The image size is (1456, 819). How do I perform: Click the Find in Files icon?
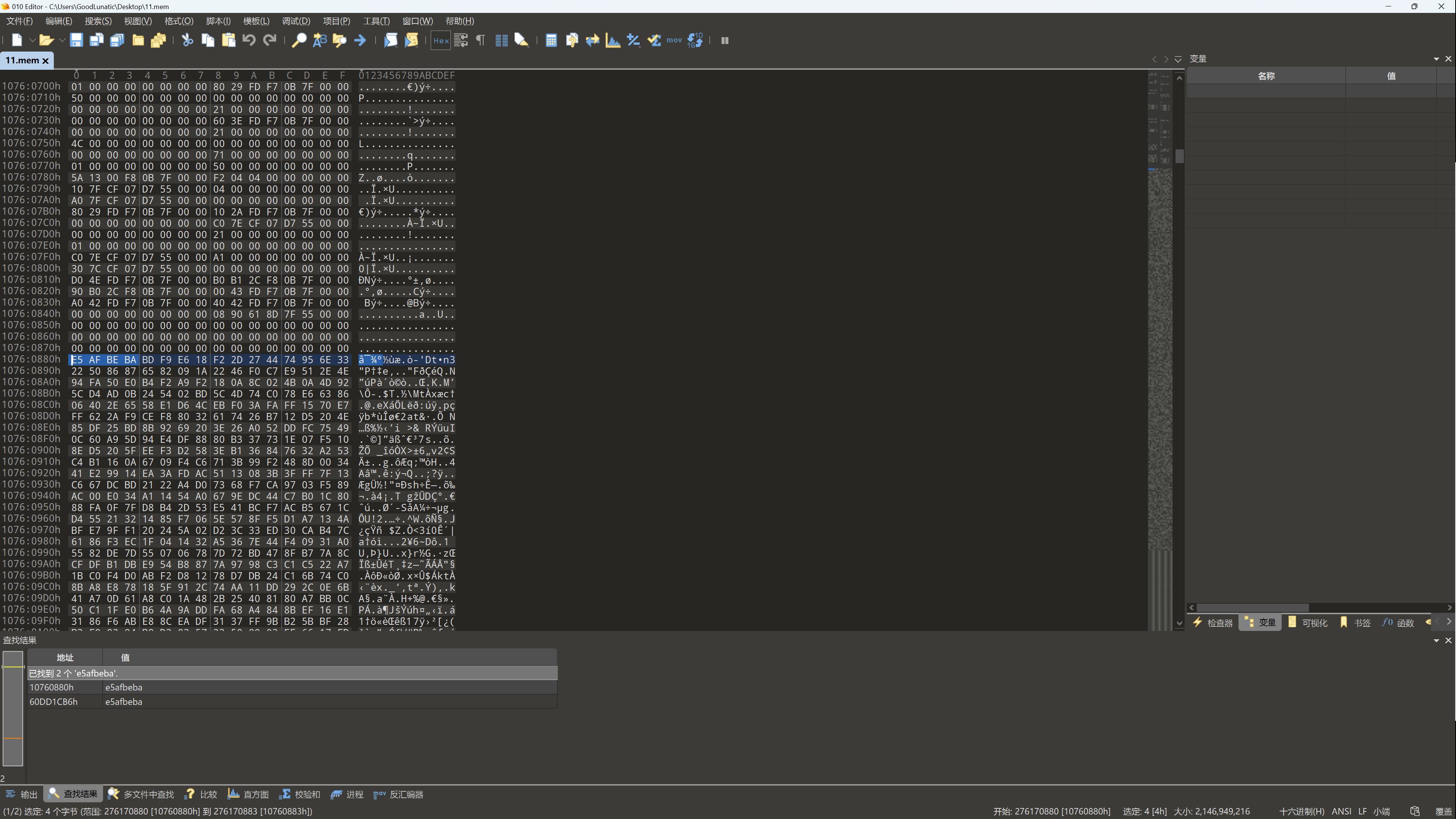click(340, 40)
